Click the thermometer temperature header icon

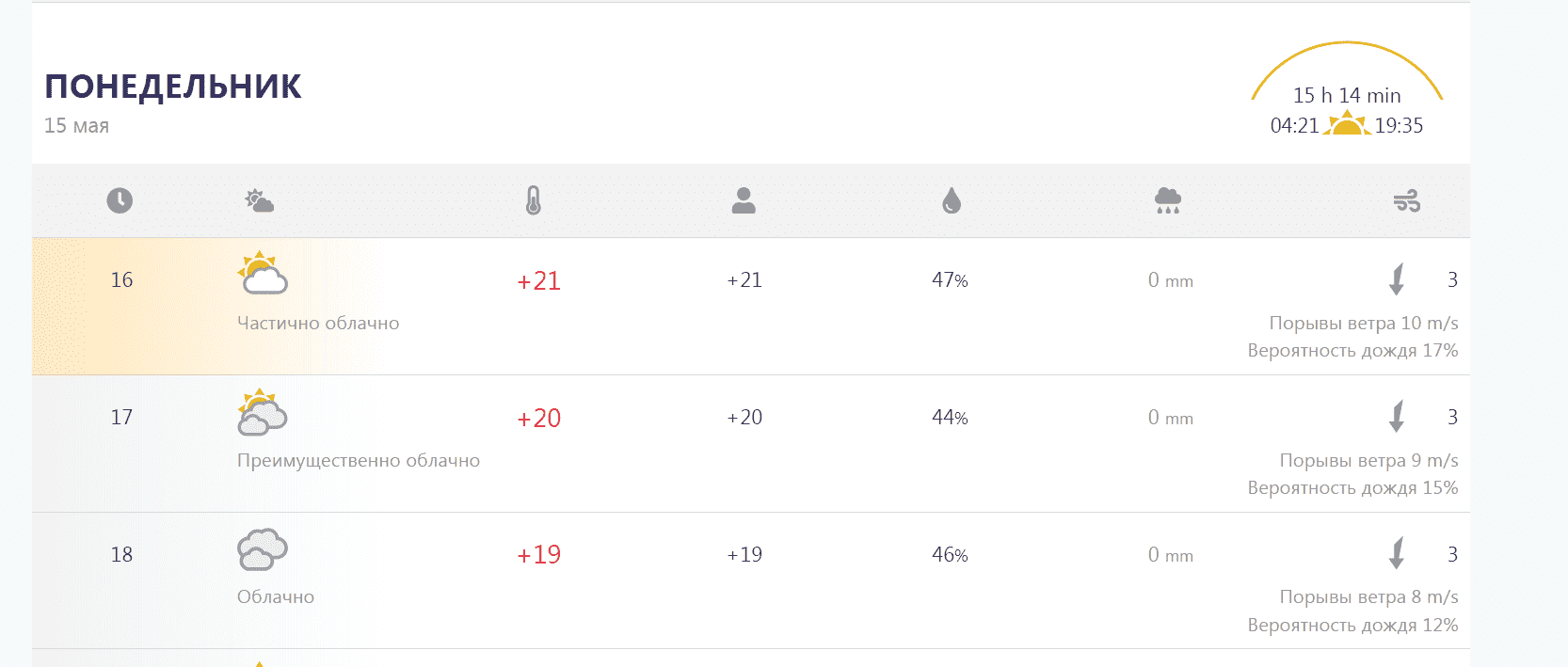pyautogui.click(x=534, y=200)
